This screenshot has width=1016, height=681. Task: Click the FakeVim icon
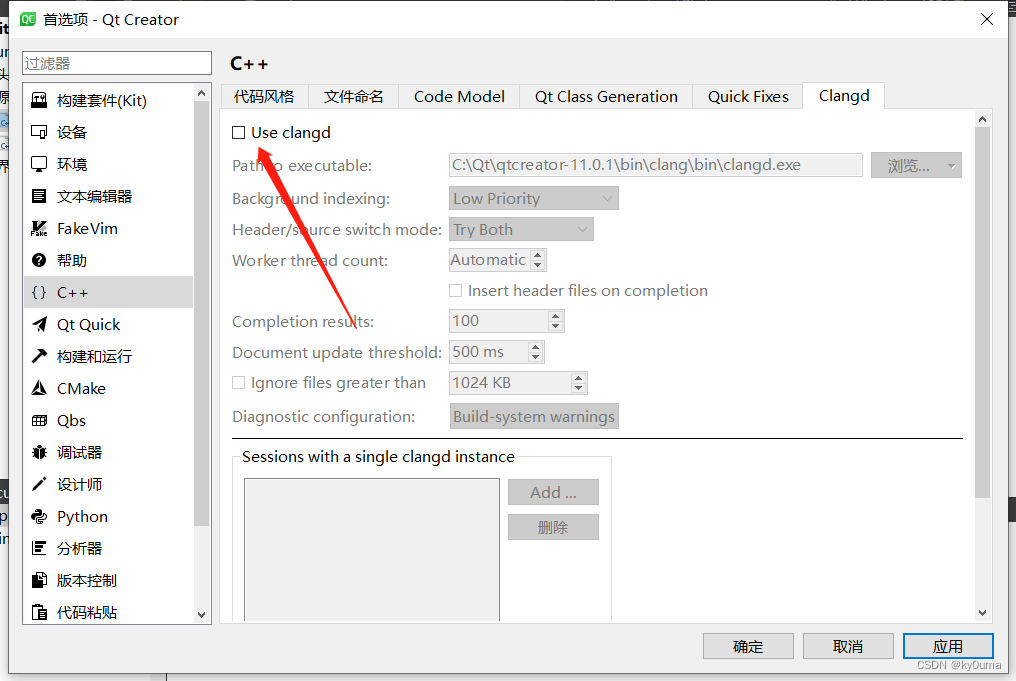[40, 228]
